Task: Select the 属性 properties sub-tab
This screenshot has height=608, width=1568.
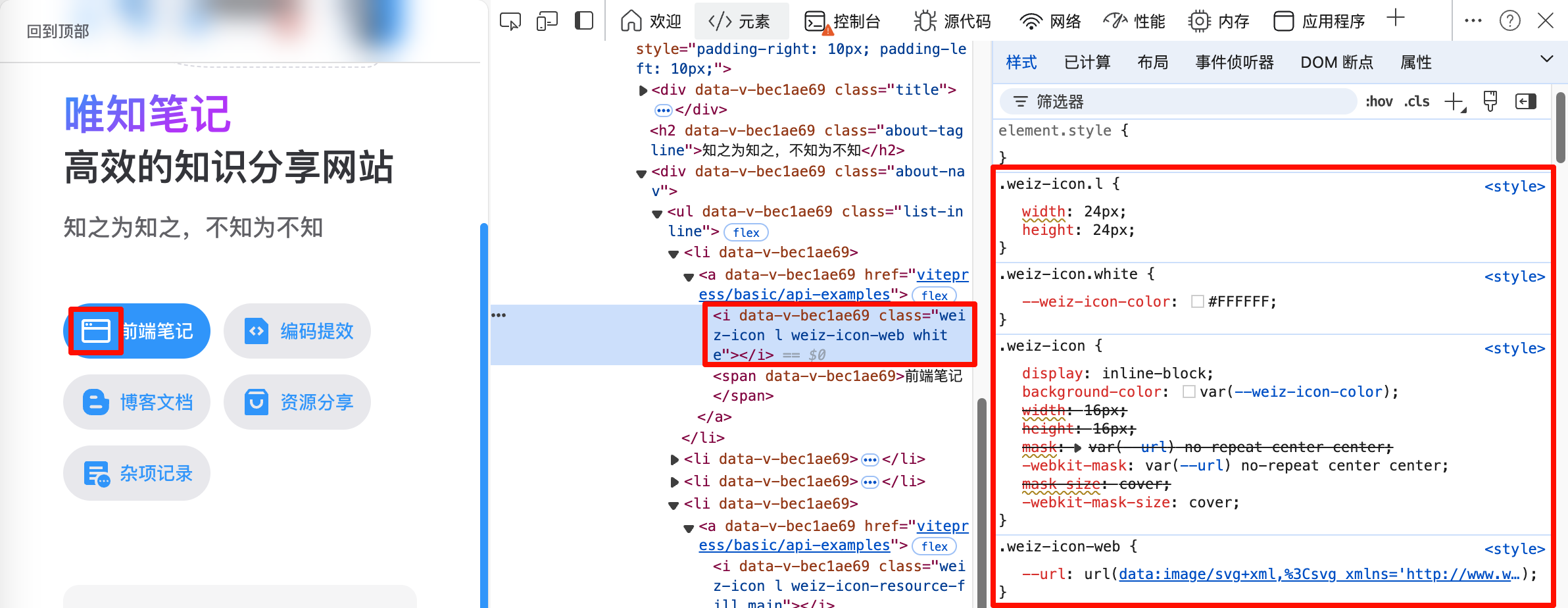Action: tap(1416, 63)
